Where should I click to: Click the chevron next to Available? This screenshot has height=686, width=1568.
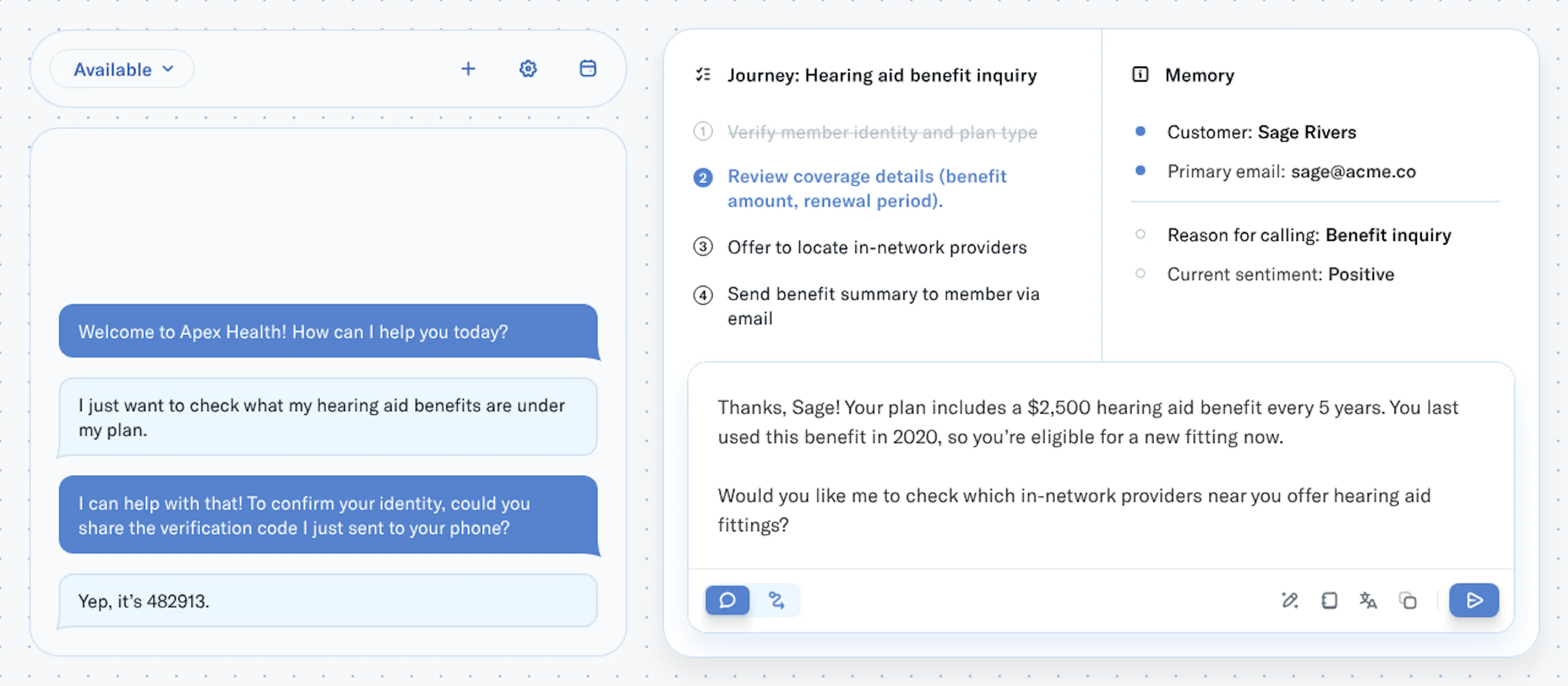pyautogui.click(x=168, y=69)
